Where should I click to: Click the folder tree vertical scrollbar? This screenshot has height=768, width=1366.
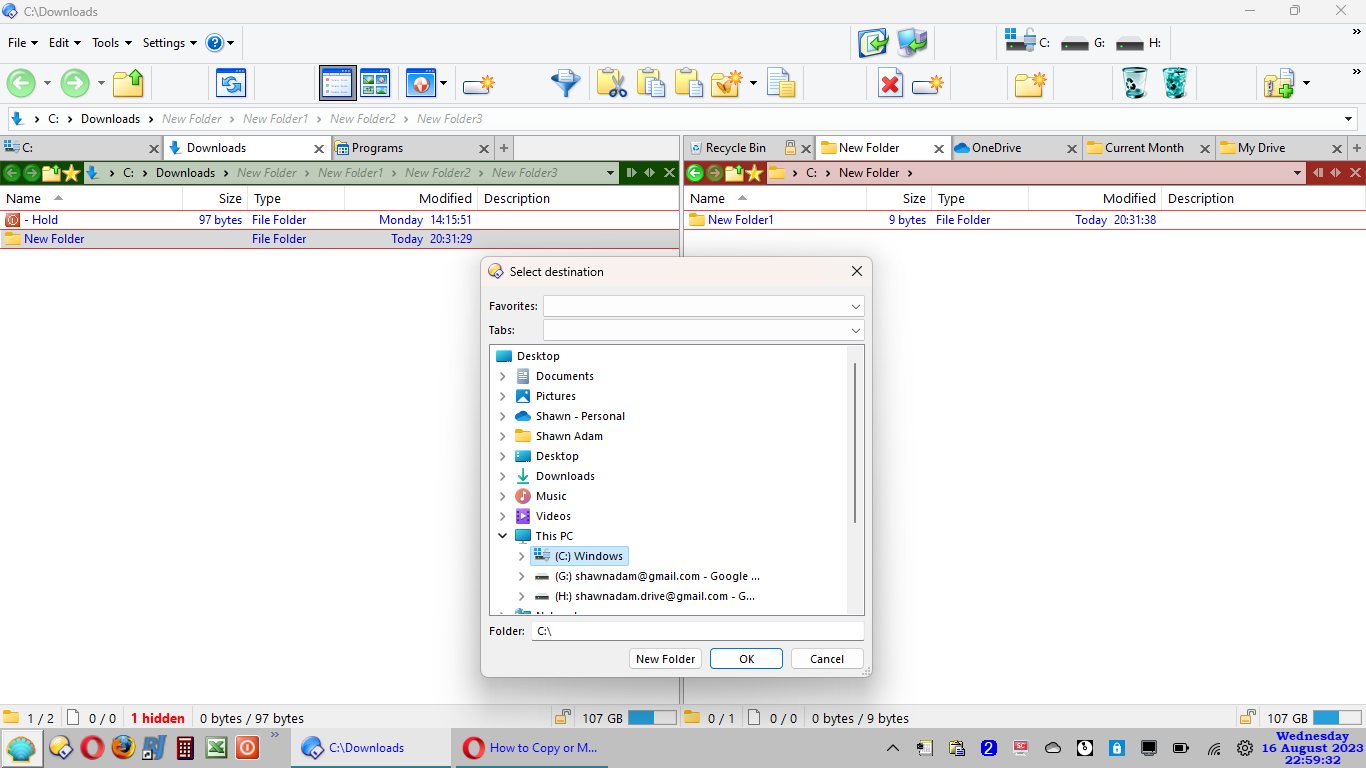tap(855, 442)
